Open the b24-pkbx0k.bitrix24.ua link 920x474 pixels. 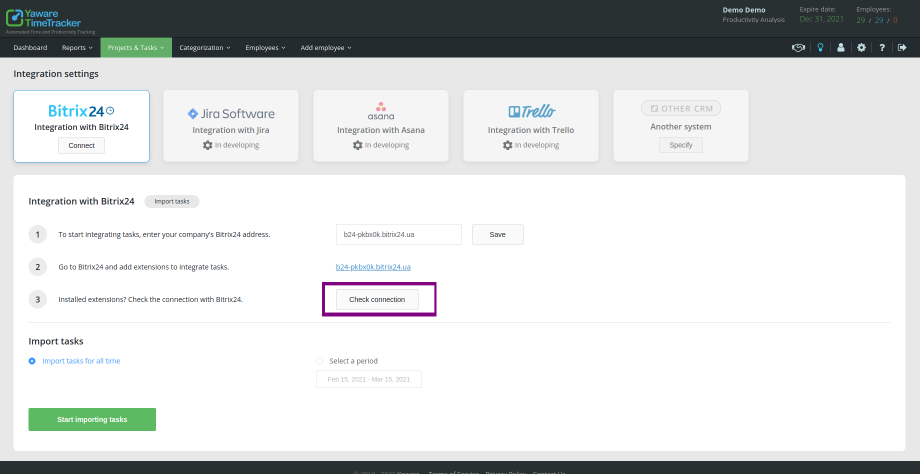[373, 267]
